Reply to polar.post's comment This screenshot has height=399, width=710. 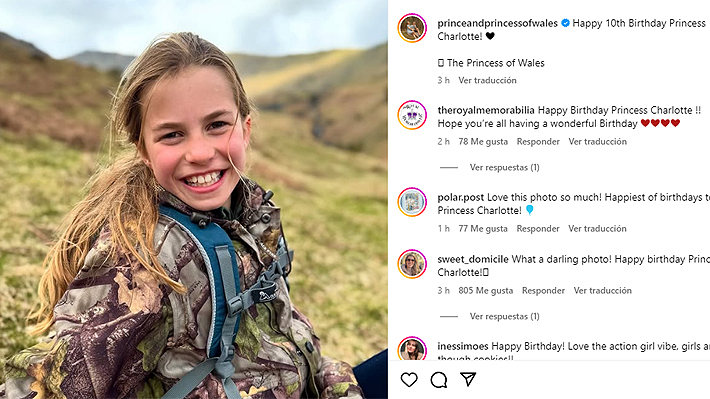coord(538,228)
